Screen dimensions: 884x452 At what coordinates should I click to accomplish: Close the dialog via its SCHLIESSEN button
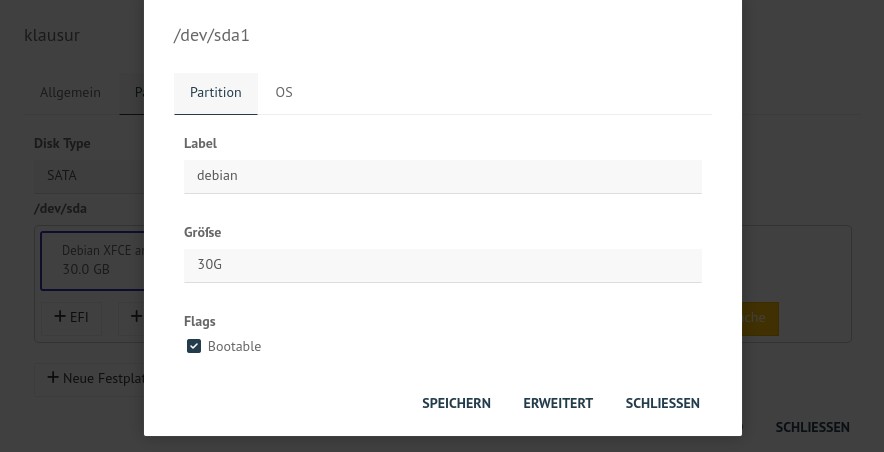[662, 403]
